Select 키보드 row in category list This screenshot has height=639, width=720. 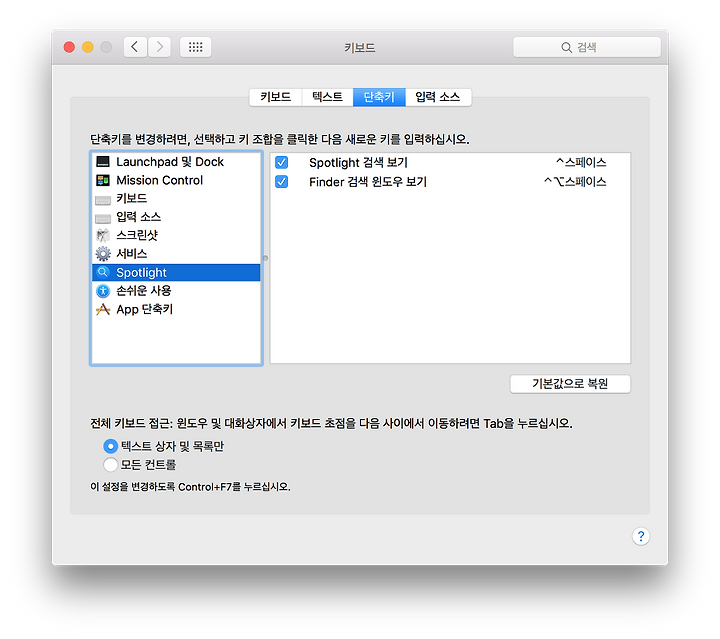point(176,198)
